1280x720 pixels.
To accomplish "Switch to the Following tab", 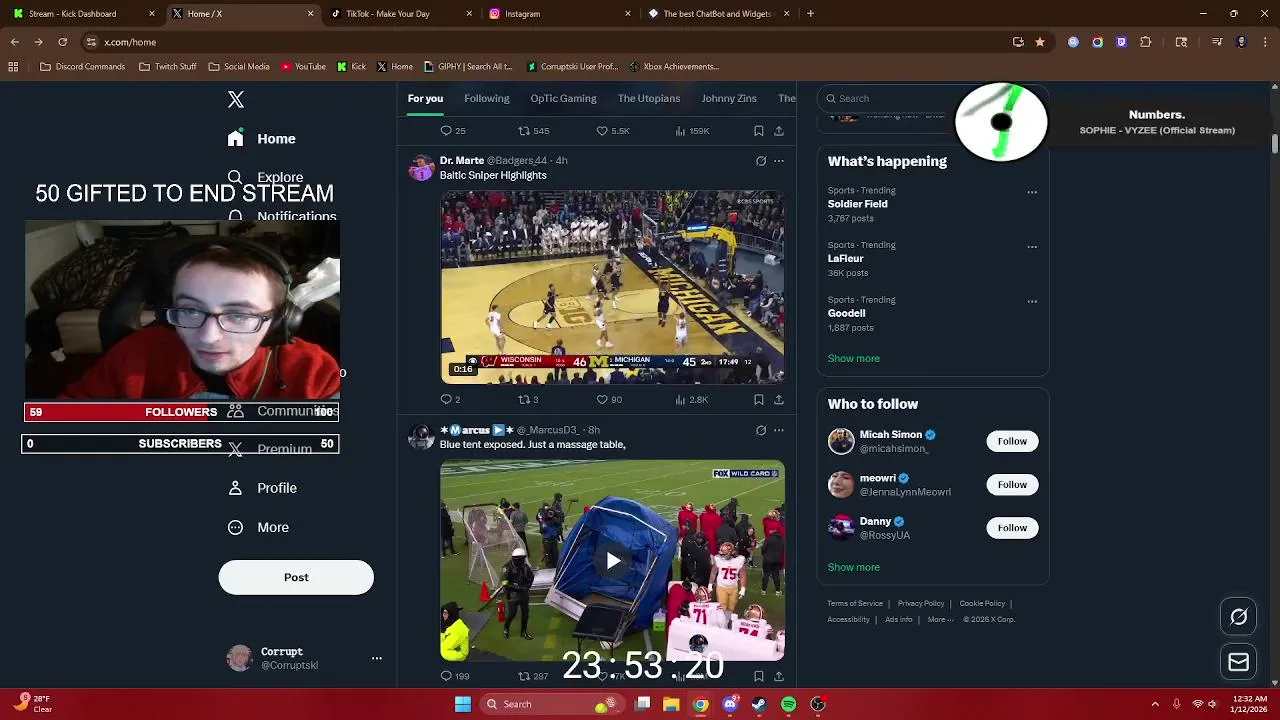I will [487, 98].
